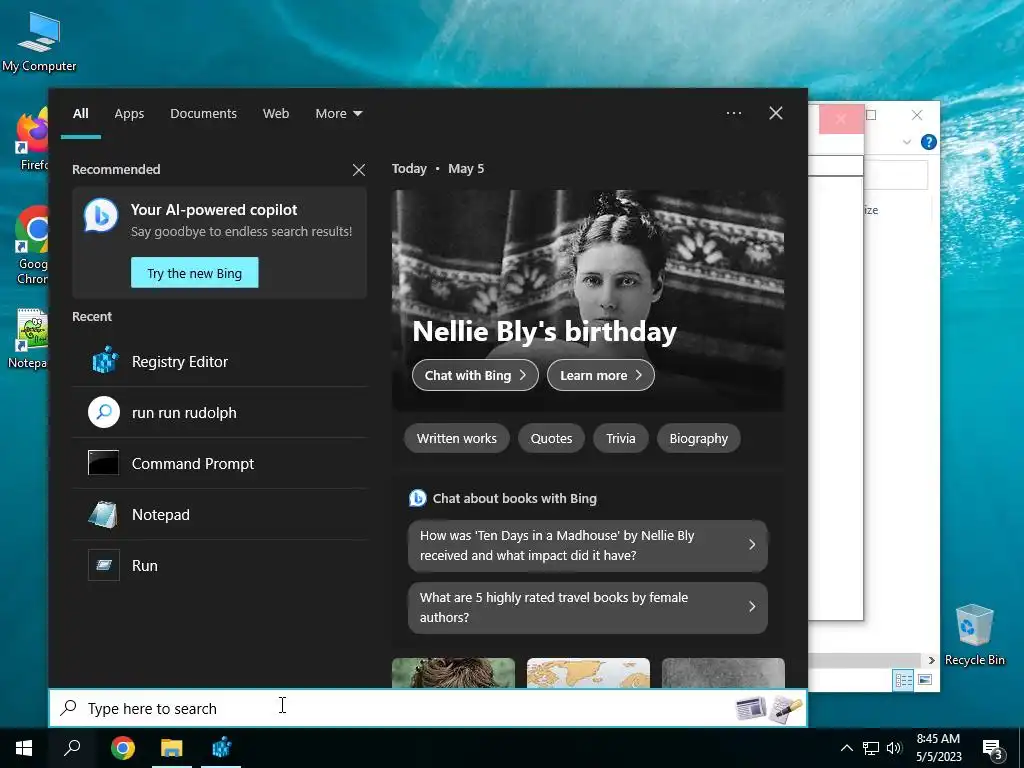
Task: Switch to Registry Editor on the taskbar
Action: click(x=221, y=748)
